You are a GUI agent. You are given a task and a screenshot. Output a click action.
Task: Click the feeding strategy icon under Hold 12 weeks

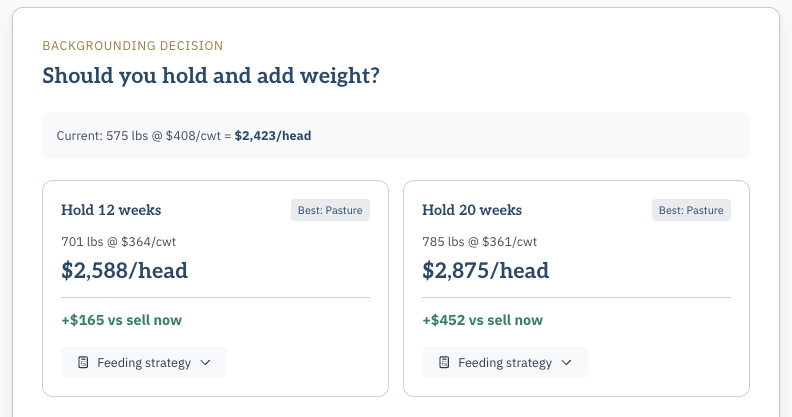(84, 363)
